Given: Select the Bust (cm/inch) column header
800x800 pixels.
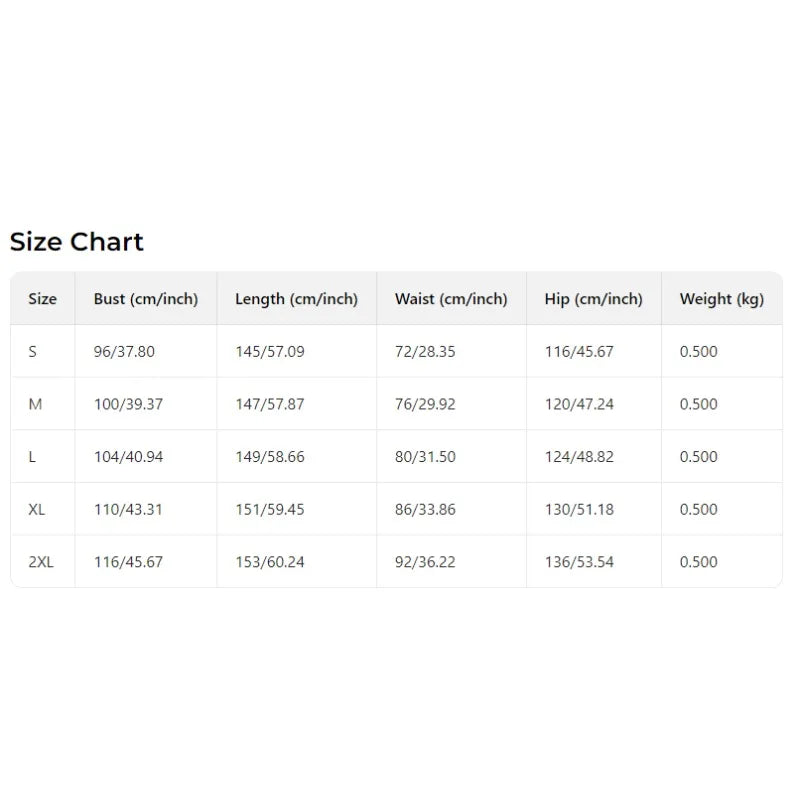Looking at the screenshot, I should pos(146,299).
